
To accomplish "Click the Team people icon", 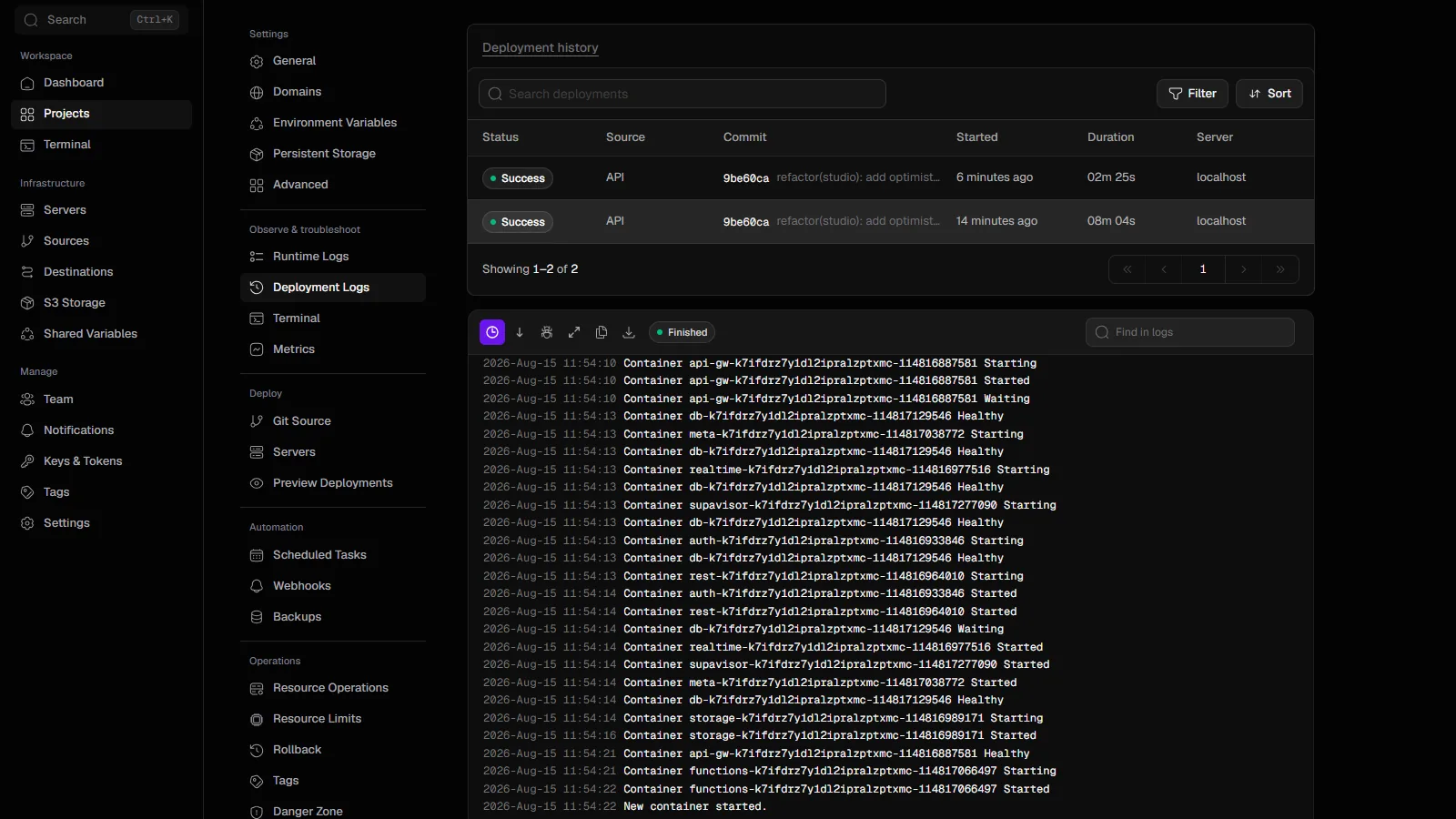I will point(27,399).
